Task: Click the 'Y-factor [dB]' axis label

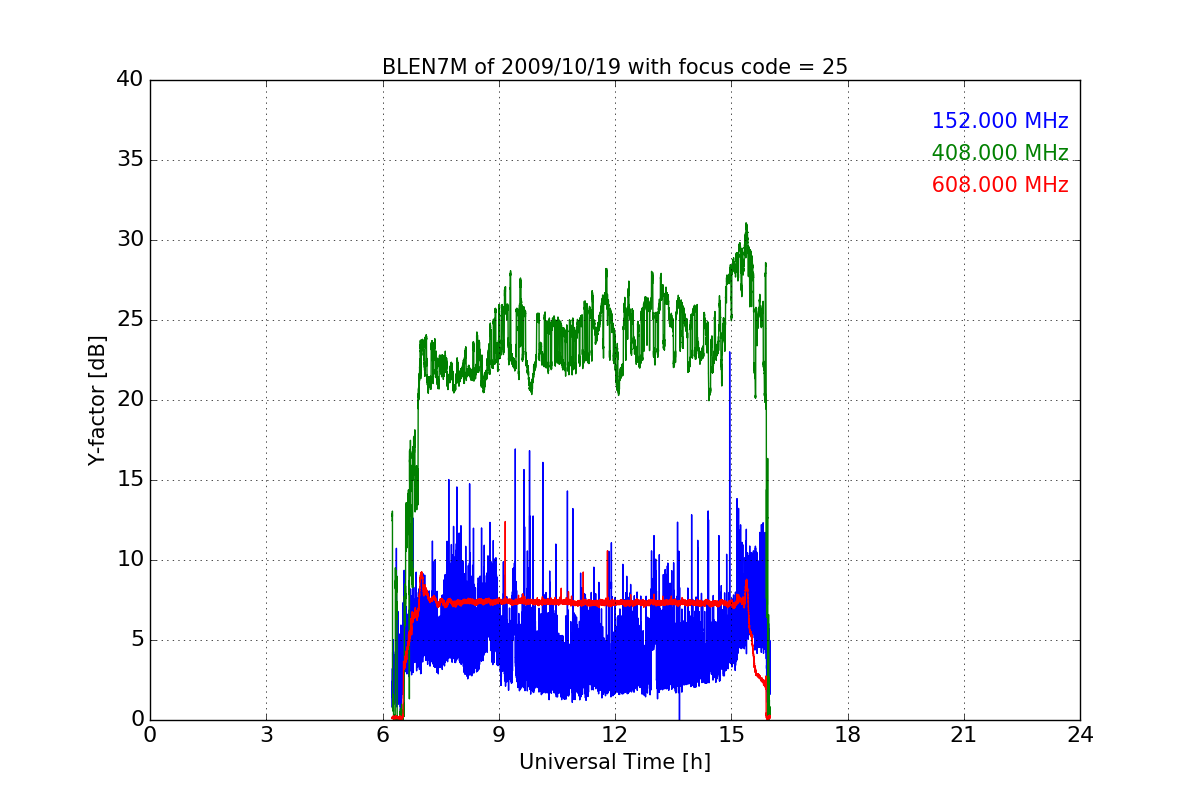Action: pos(97,400)
